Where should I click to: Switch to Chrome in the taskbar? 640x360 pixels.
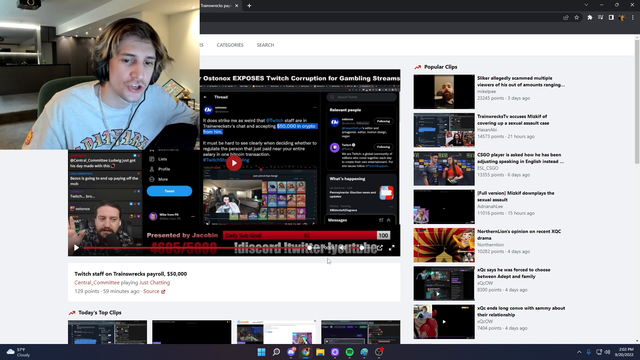coord(306,352)
